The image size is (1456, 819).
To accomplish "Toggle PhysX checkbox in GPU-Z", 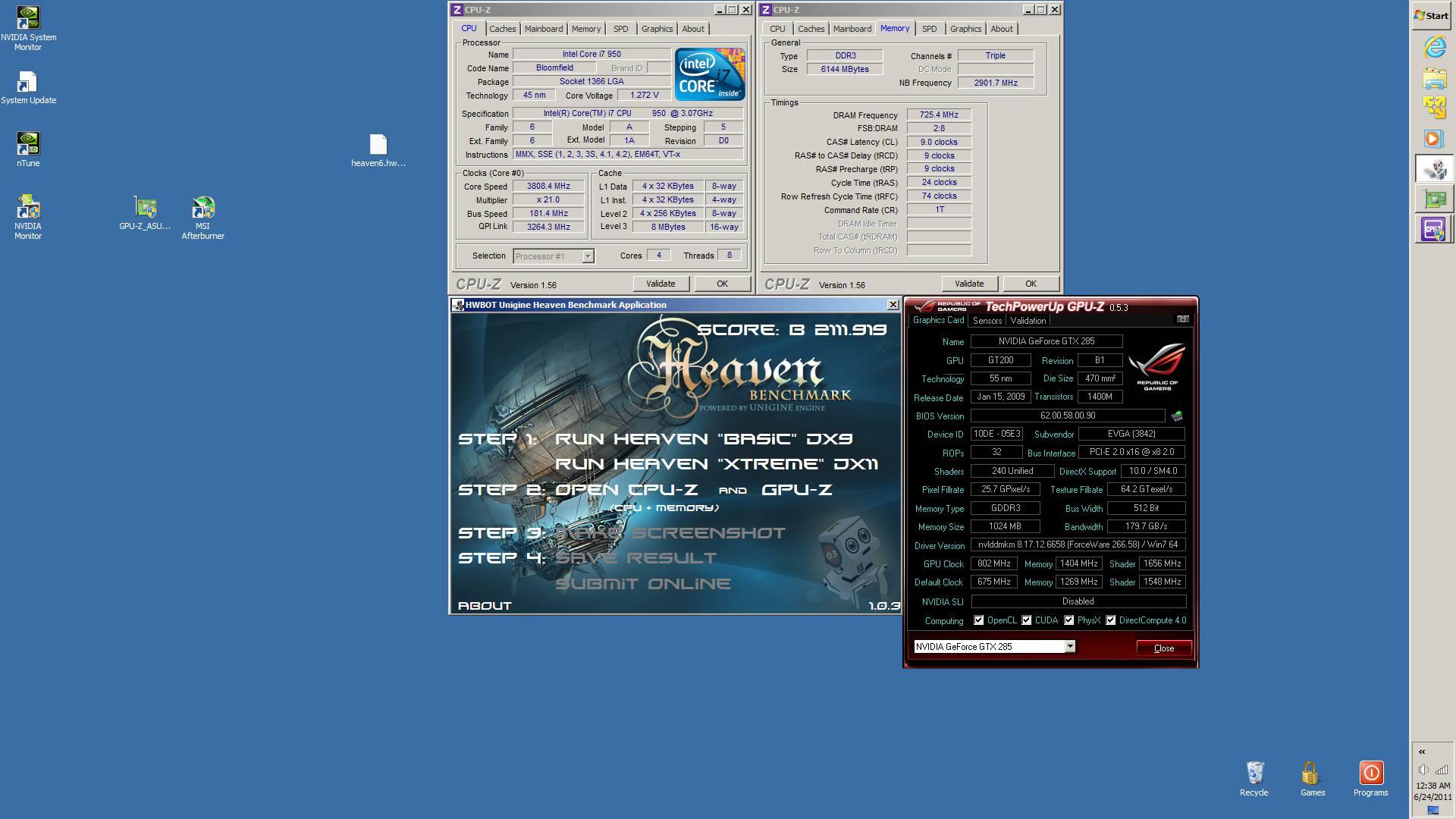I will [1068, 620].
